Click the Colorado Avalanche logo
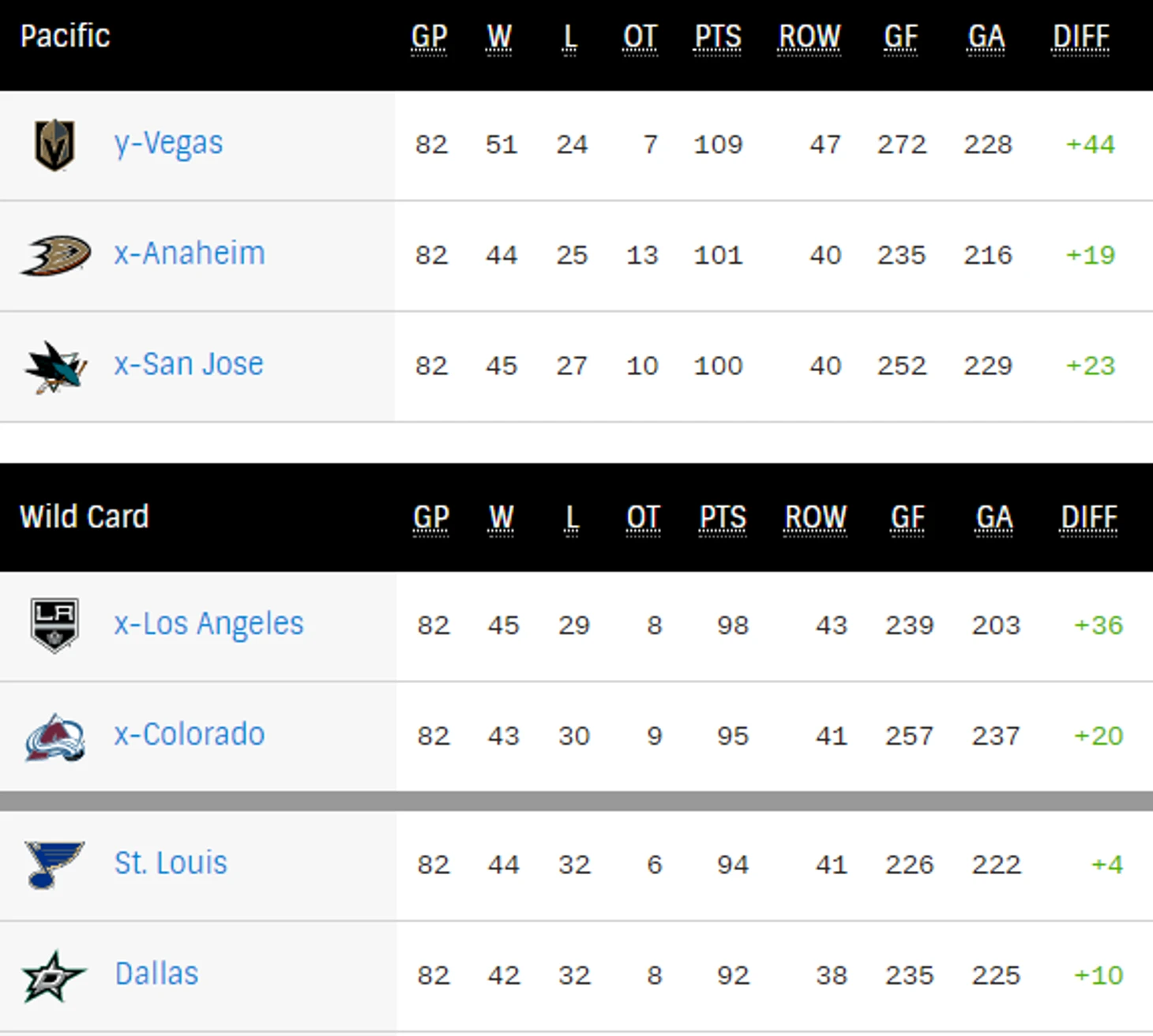The image size is (1153, 1036). 54,737
